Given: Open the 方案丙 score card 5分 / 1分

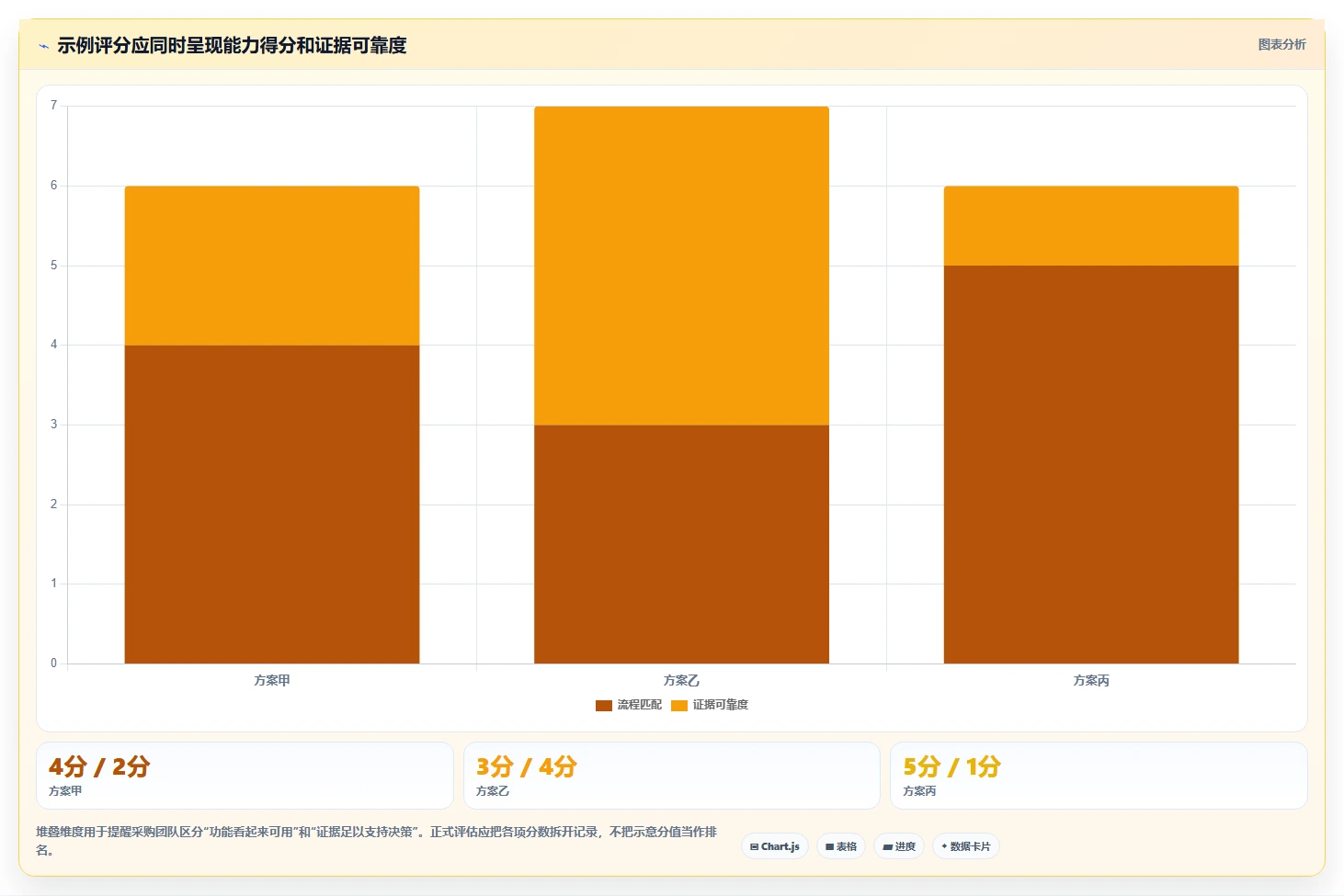Looking at the screenshot, I should click(x=1099, y=776).
